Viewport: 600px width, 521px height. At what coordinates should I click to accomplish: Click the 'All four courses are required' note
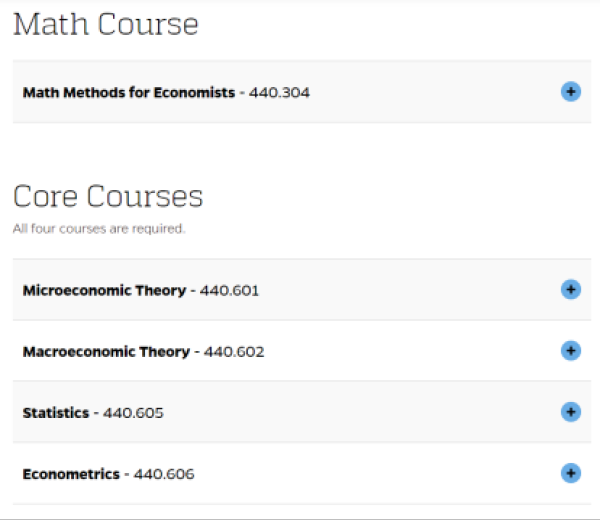pos(99,229)
